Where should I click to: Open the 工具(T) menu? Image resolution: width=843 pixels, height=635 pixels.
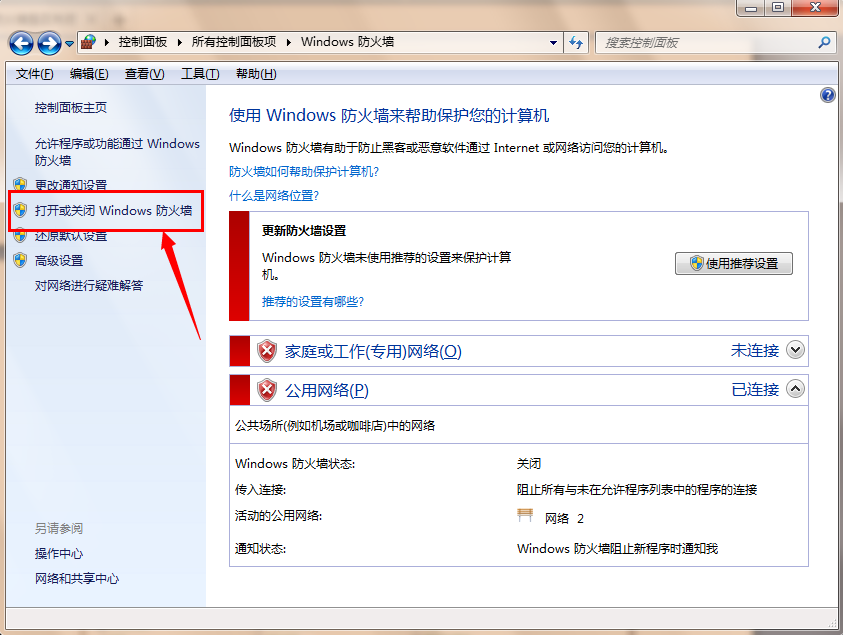pos(200,74)
